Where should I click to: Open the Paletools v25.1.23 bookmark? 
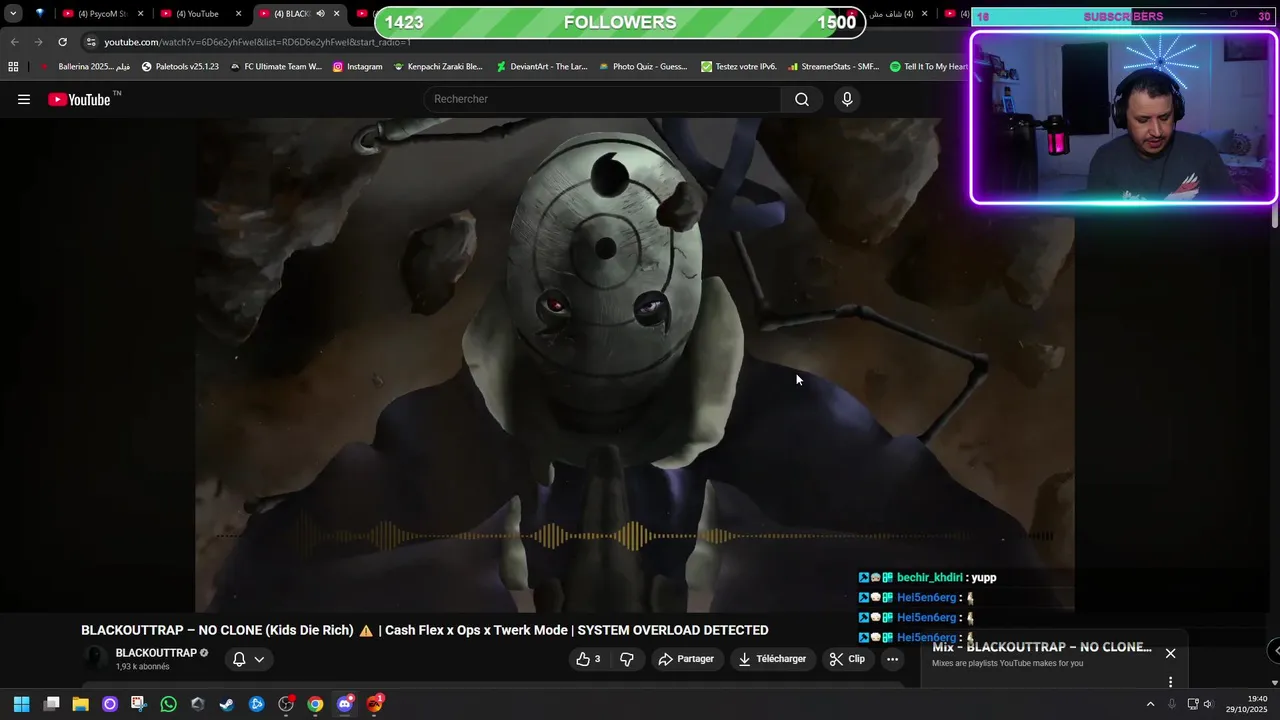[180, 67]
